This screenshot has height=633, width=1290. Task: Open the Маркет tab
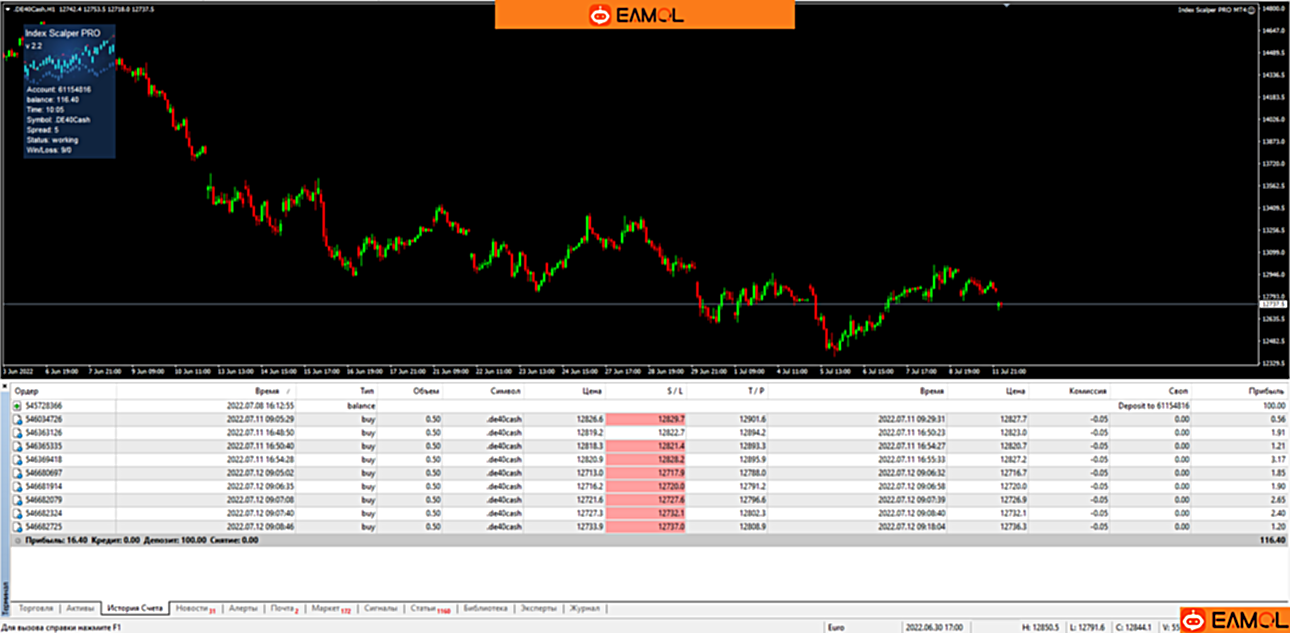click(328, 608)
